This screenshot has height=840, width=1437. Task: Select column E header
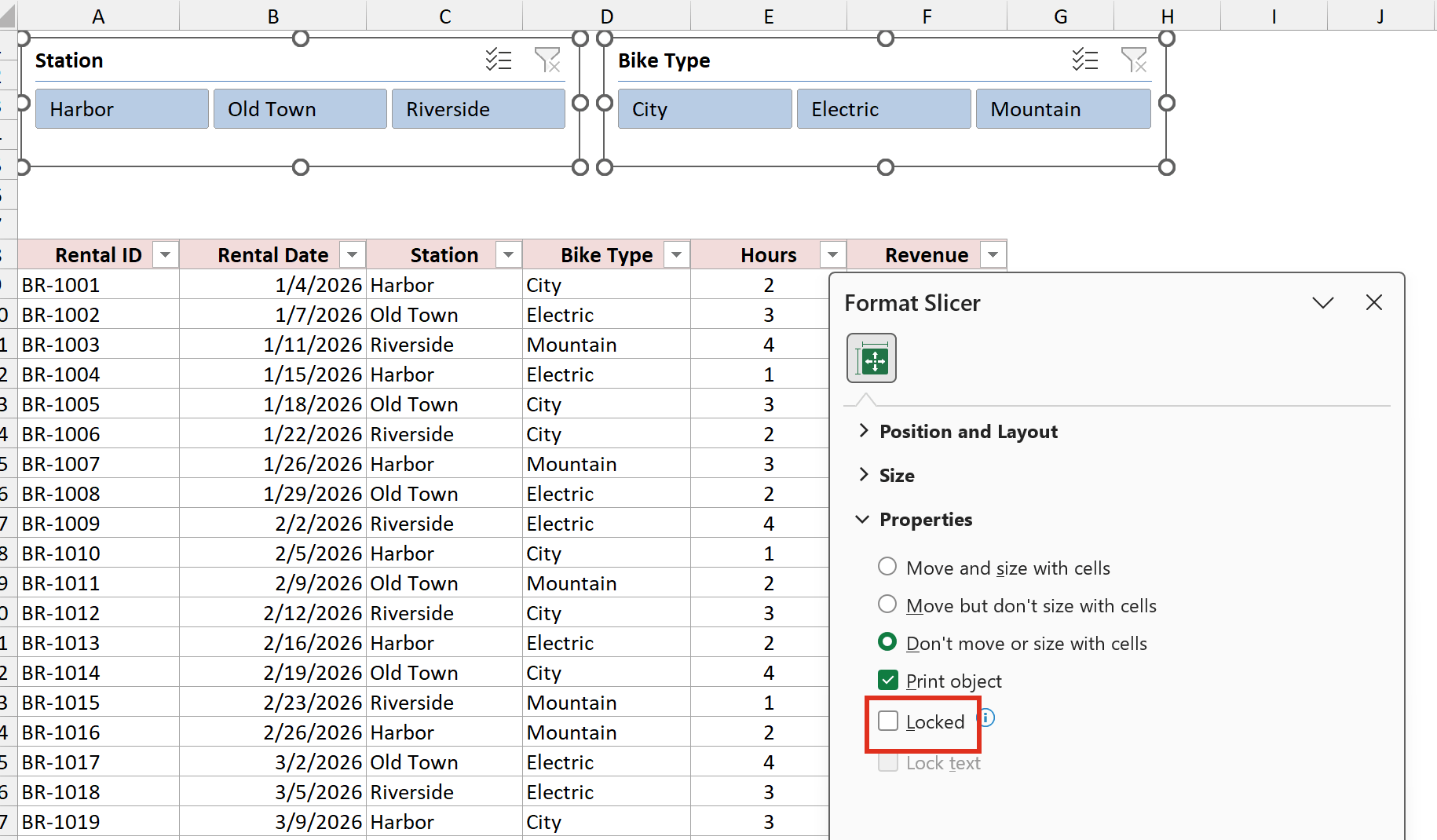[x=769, y=16]
